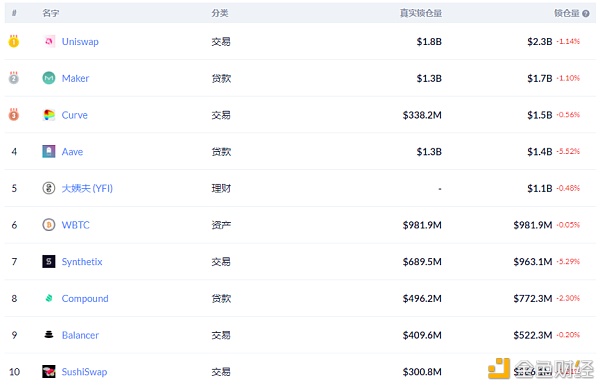The width and height of the screenshot is (600, 385).
Task: Open the Uniswap project link
Action: (80, 42)
